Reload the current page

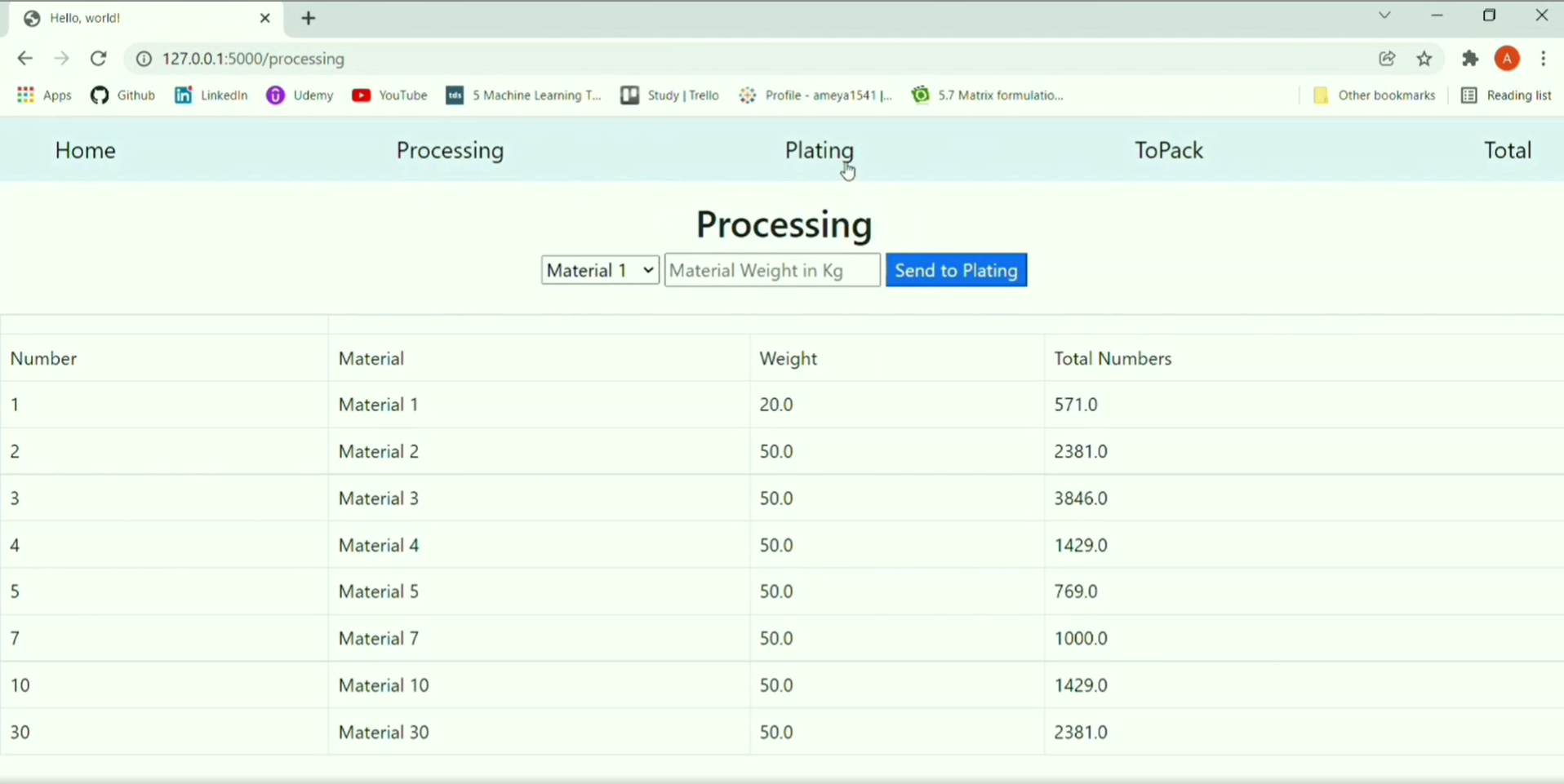(98, 58)
